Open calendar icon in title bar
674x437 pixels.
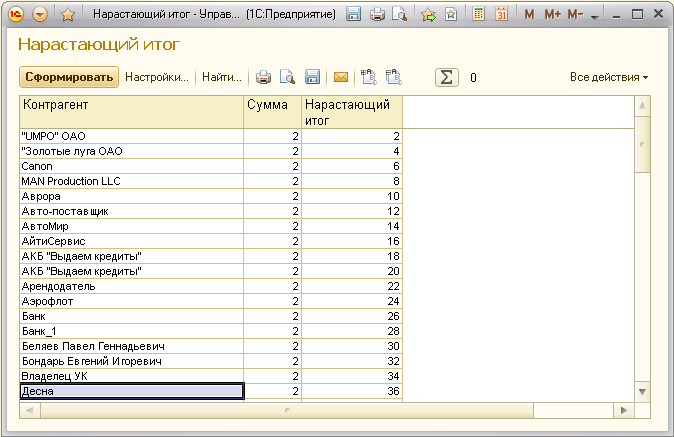501,15
